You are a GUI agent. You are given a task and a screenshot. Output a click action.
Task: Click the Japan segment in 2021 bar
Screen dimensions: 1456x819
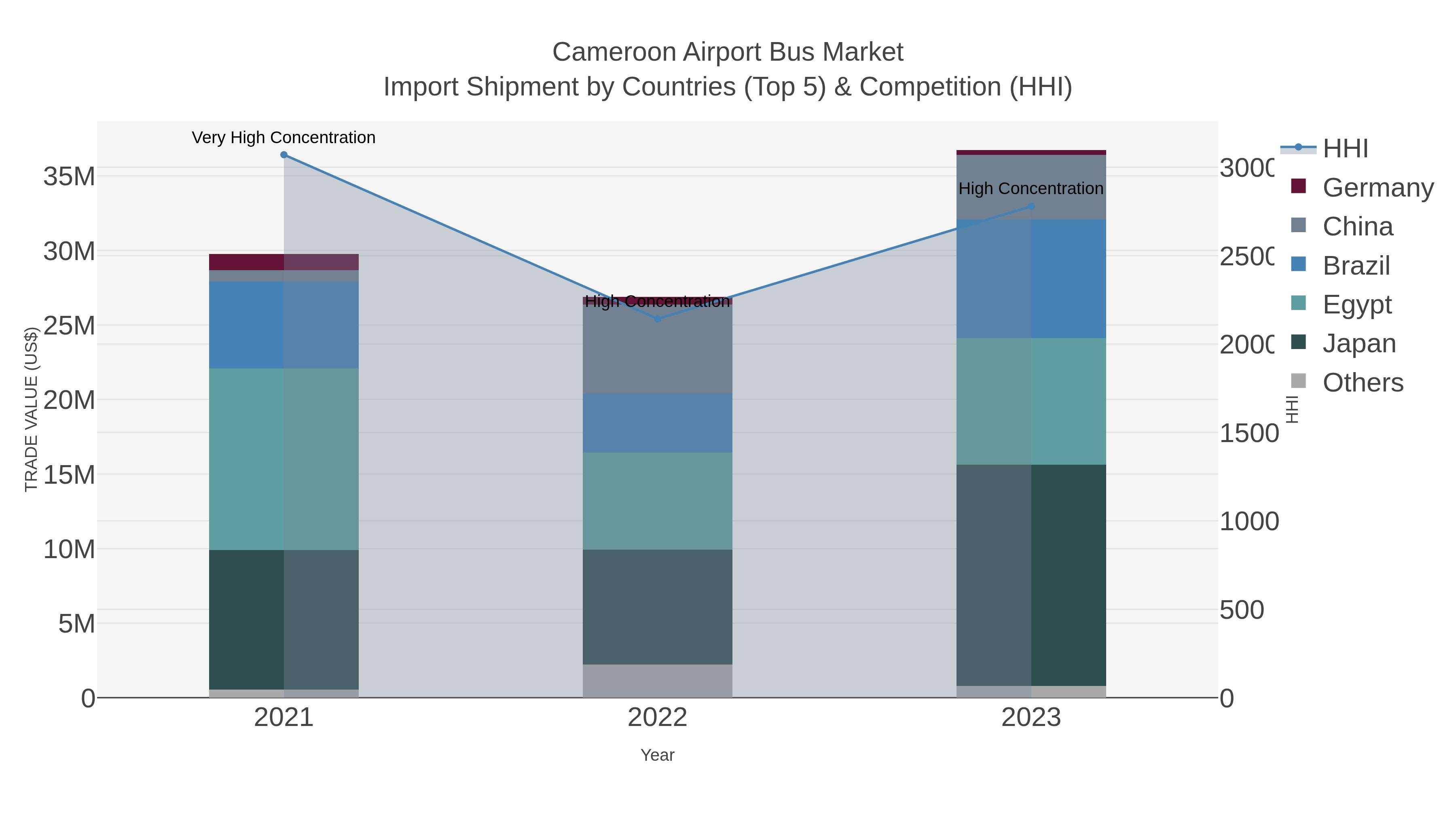[284, 620]
